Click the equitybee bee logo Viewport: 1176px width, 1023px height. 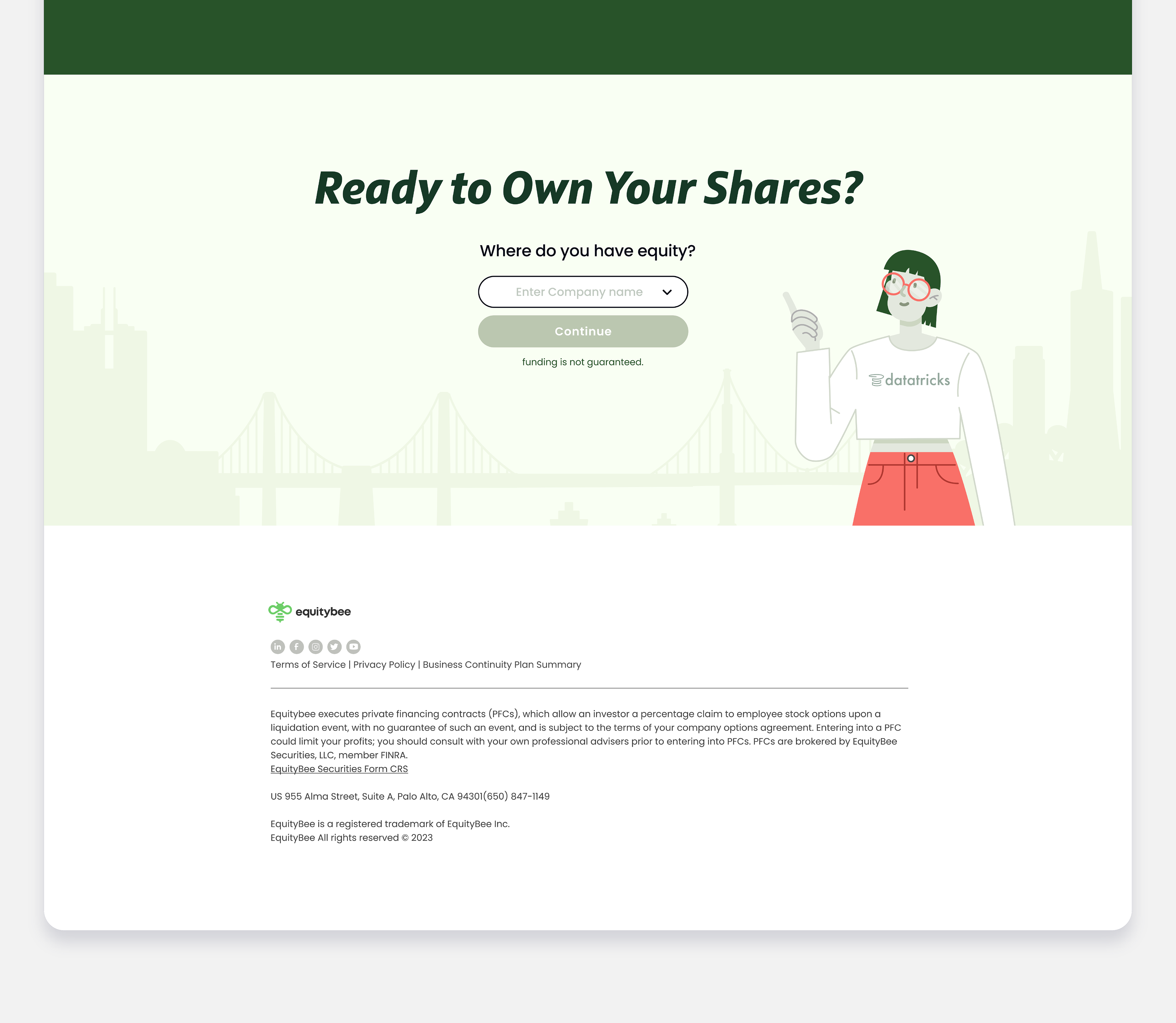280,611
